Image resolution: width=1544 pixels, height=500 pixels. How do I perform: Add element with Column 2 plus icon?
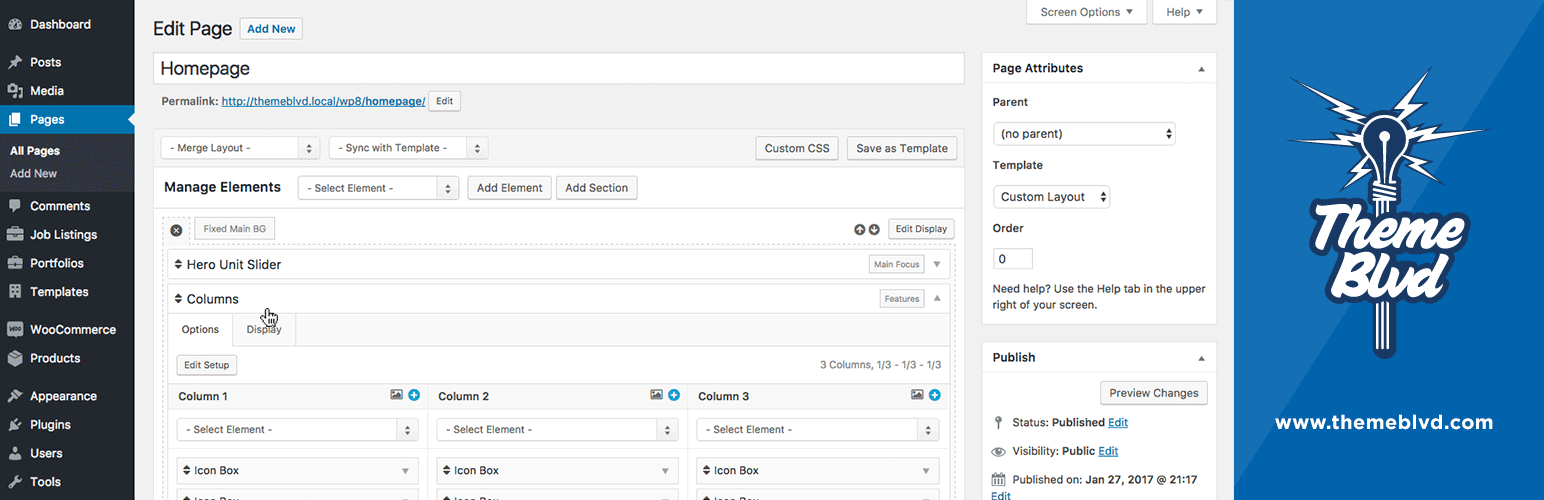[x=674, y=395]
